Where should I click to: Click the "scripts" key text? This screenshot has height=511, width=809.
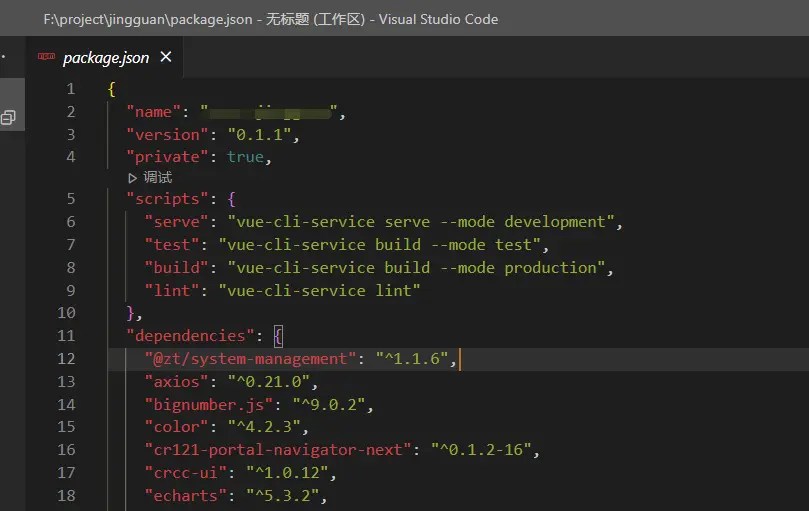click(x=167, y=199)
